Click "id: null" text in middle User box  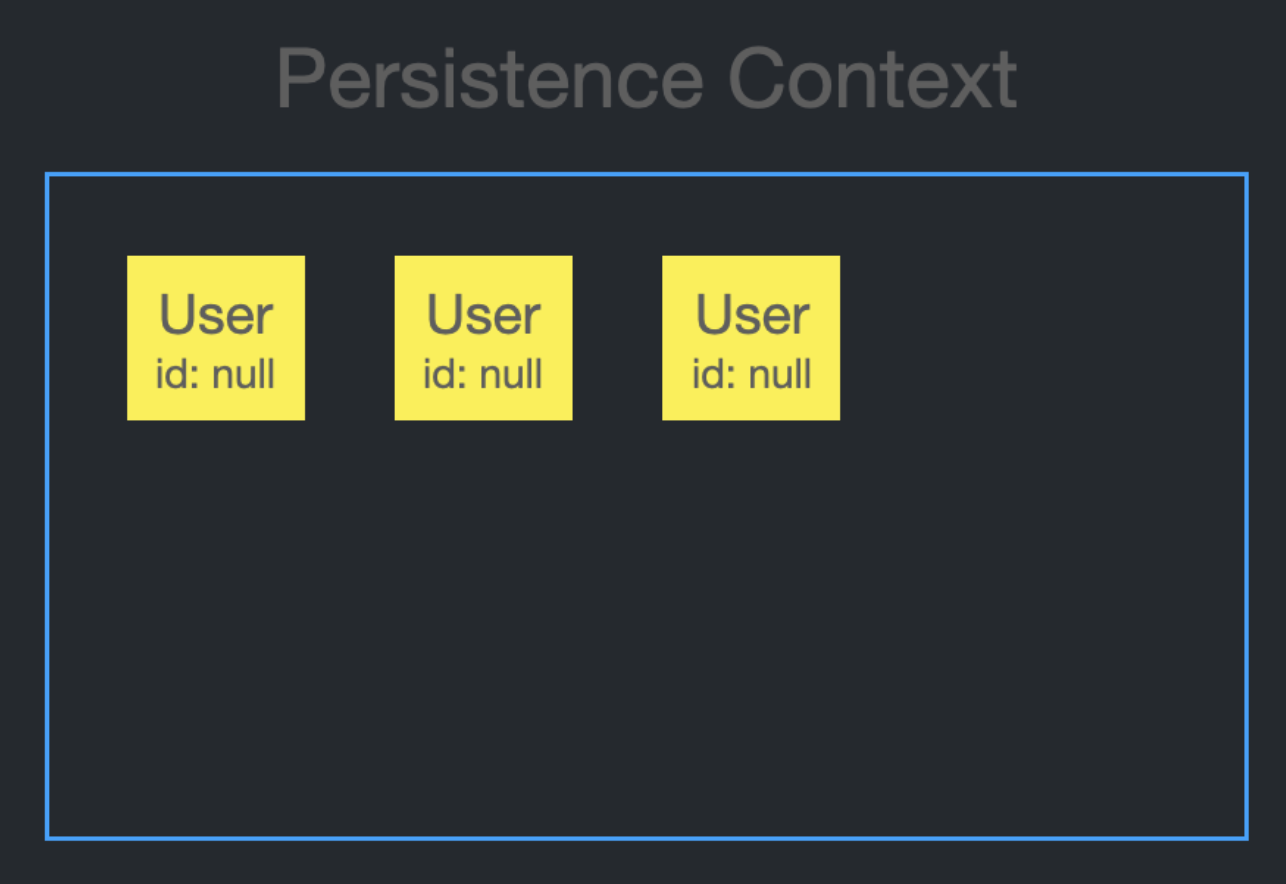[x=483, y=375]
